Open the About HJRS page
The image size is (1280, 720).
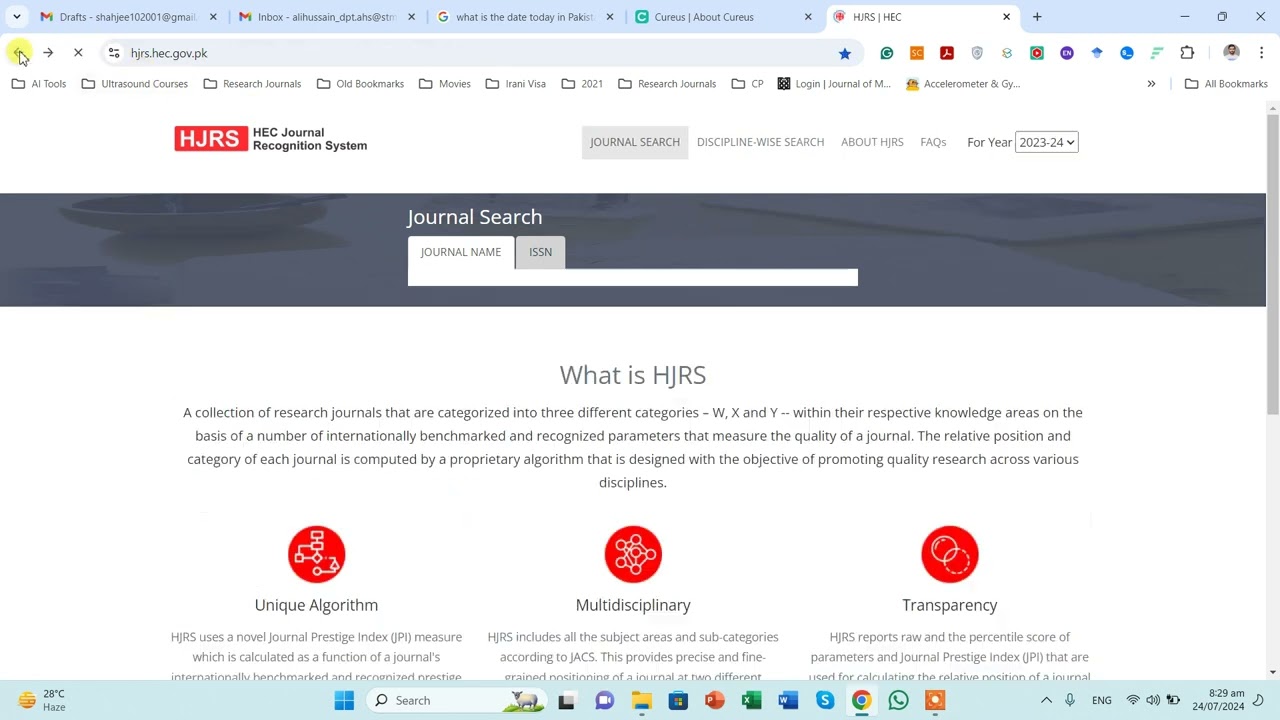pos(872,142)
